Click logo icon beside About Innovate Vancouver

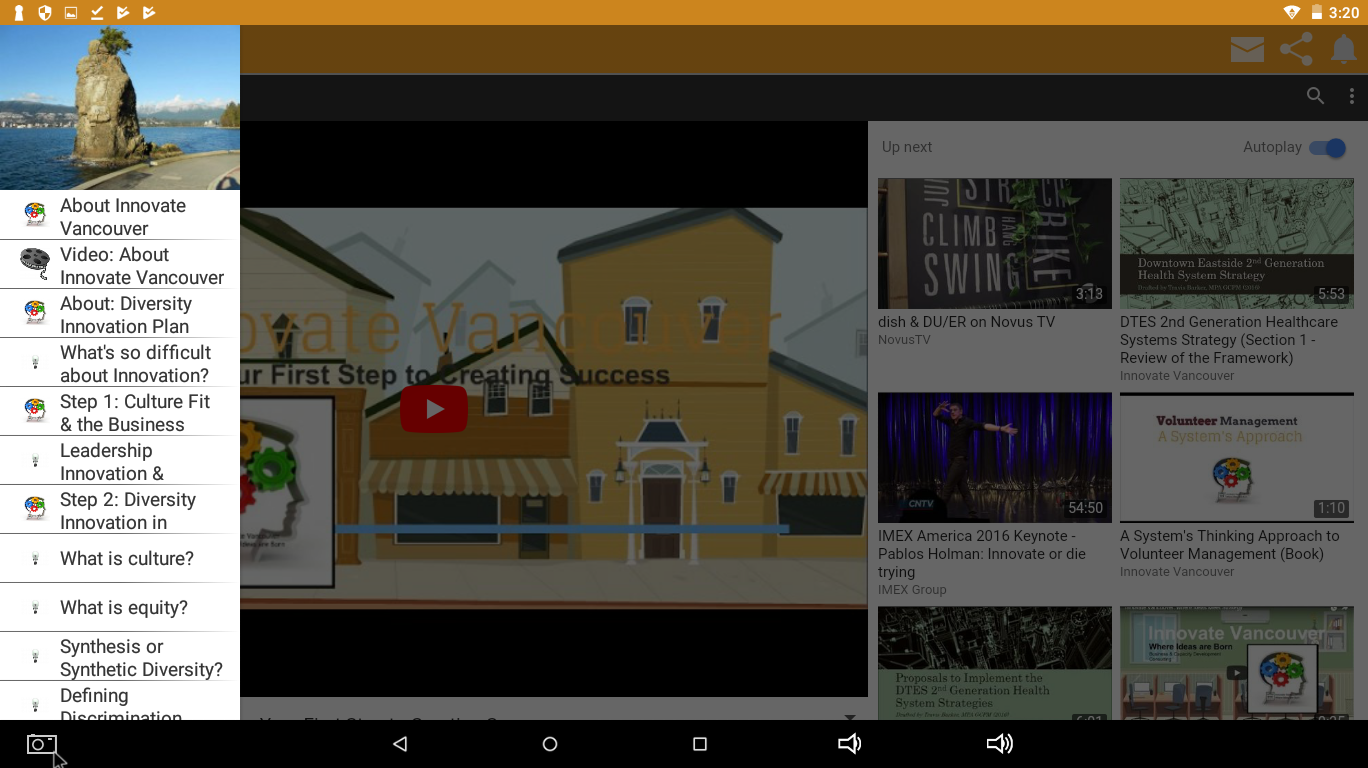(35, 215)
